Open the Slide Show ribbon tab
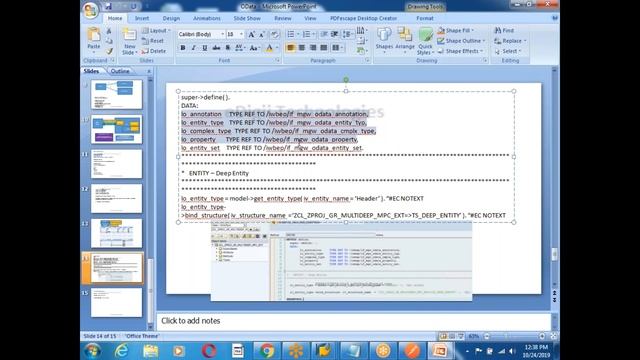This screenshot has width=640, height=360. pyautogui.click(x=247, y=18)
